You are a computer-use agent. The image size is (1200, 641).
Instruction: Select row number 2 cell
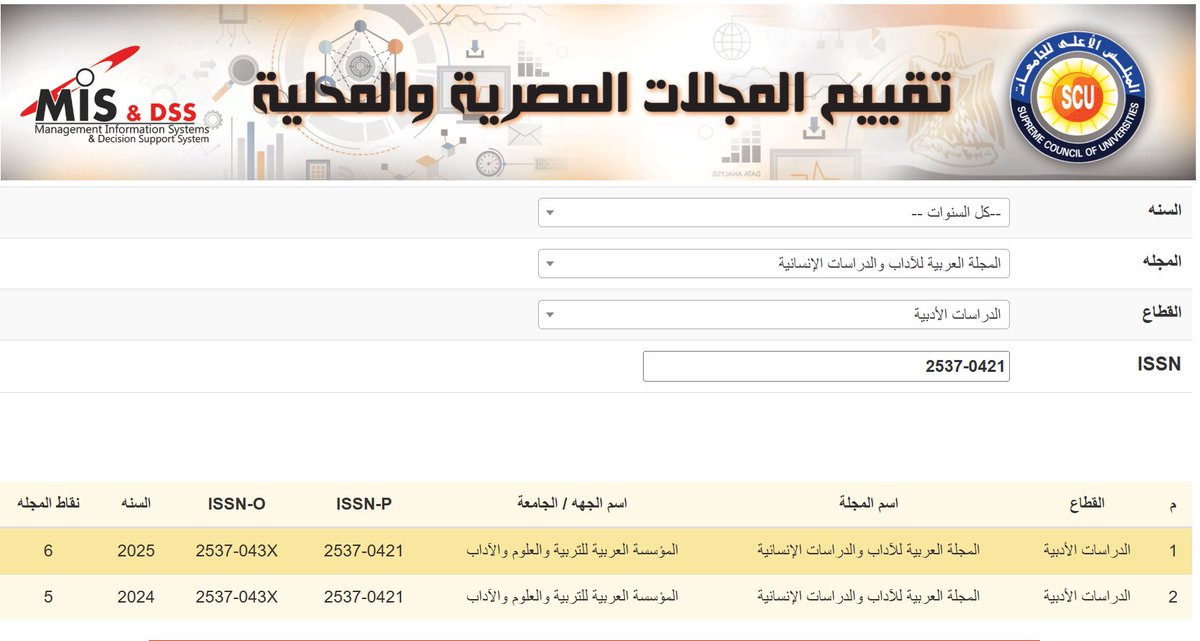tap(1172, 597)
